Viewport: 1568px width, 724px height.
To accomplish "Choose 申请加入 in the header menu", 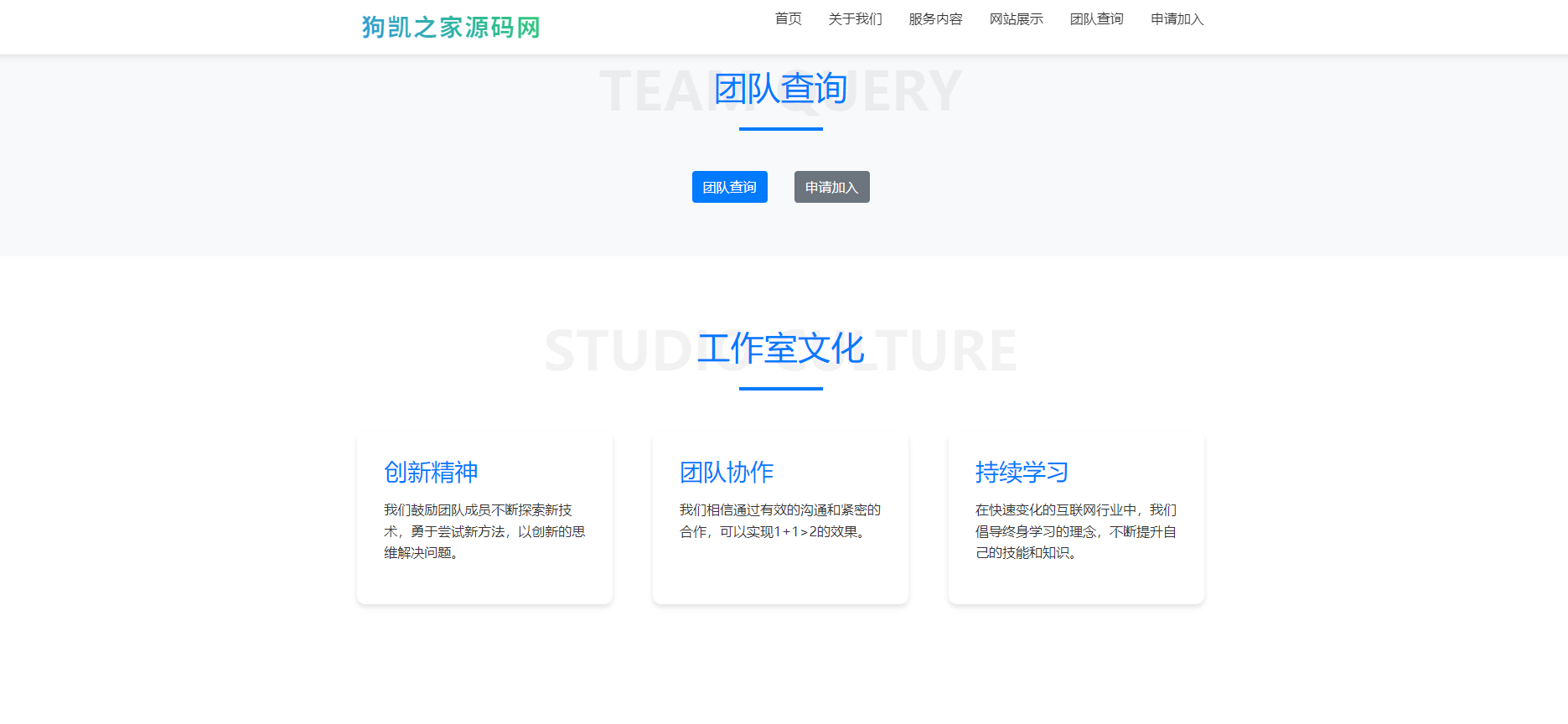I will [1177, 19].
